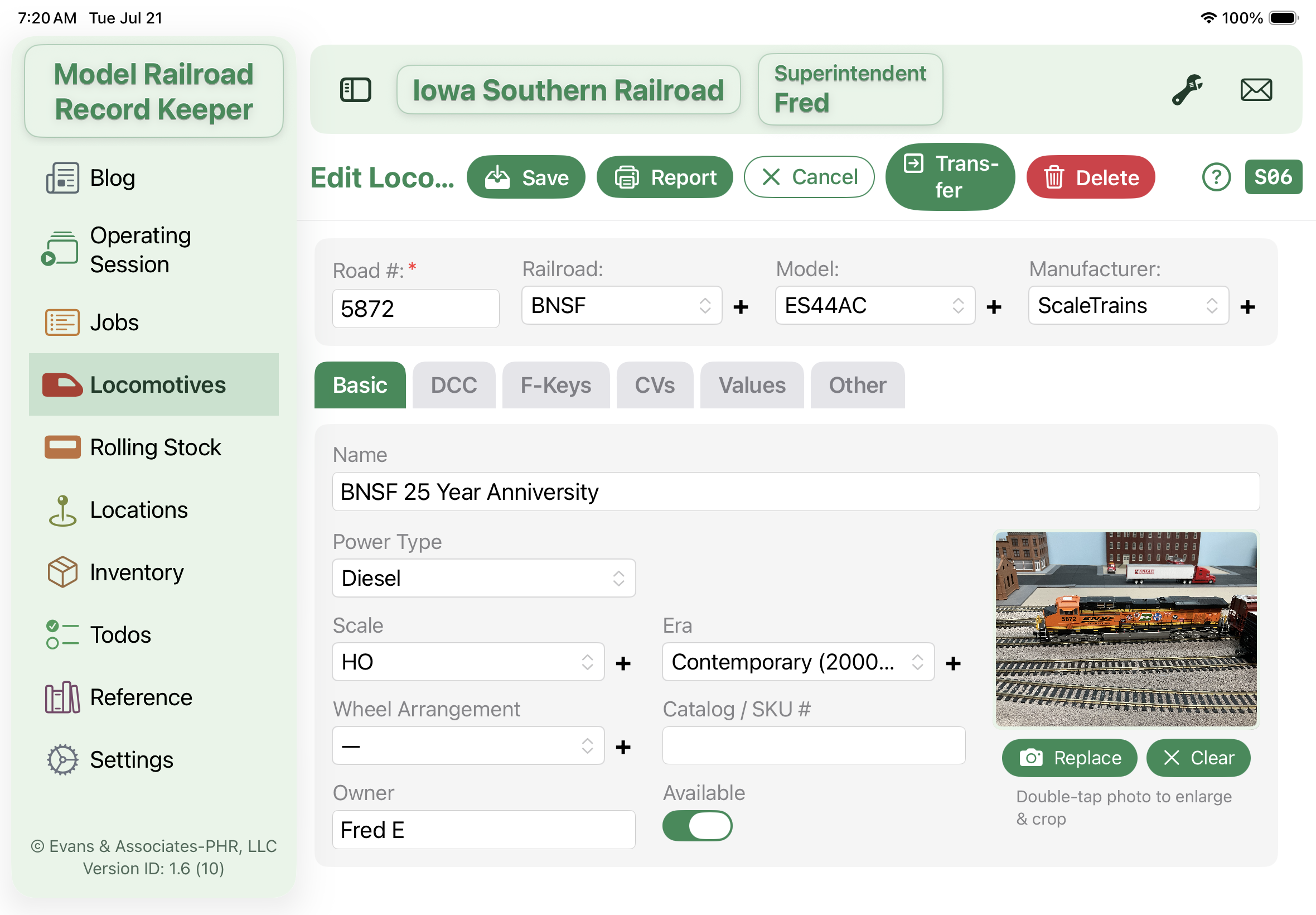The image size is (1316, 915).
Task: Click the Todos checklist icon
Action: click(62, 635)
